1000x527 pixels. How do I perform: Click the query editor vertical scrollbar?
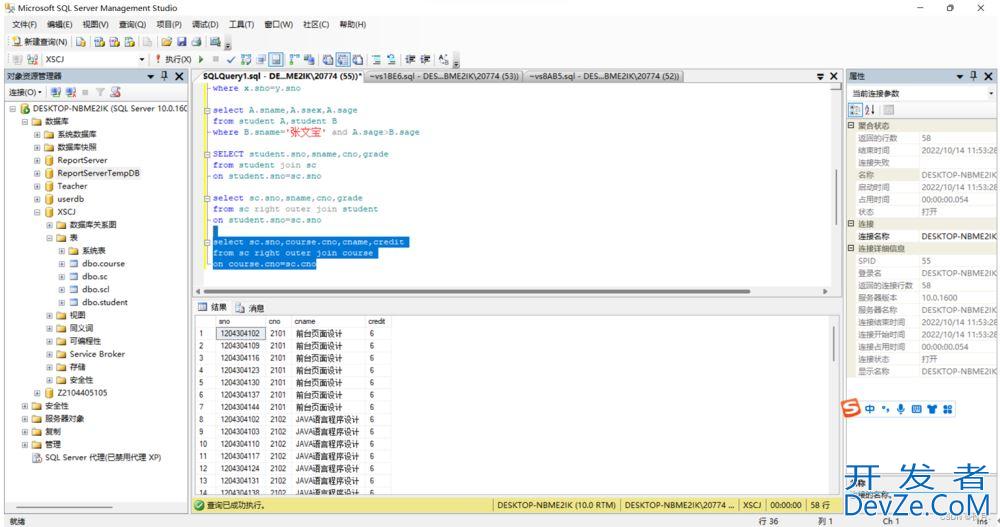(x=836, y=197)
